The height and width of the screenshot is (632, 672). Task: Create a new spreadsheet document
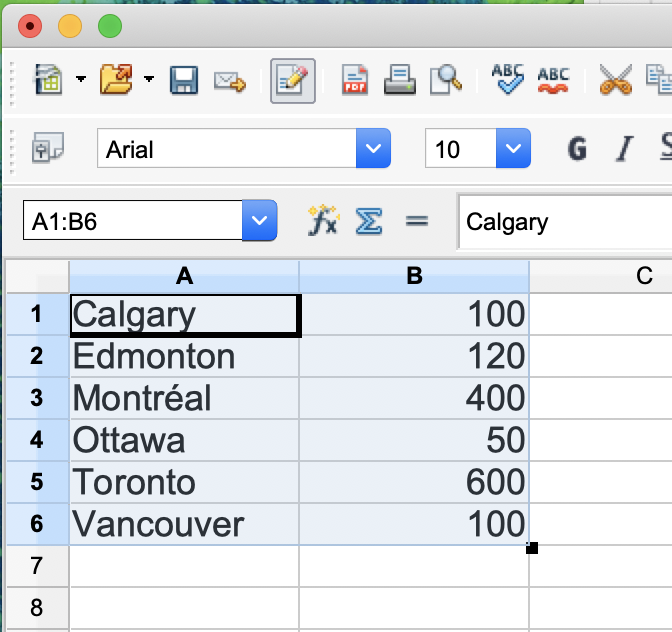click(x=48, y=79)
